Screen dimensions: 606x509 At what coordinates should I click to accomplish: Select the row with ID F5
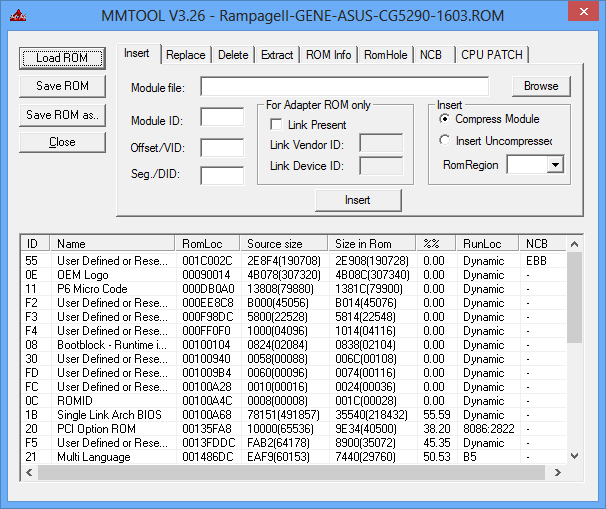point(294,443)
